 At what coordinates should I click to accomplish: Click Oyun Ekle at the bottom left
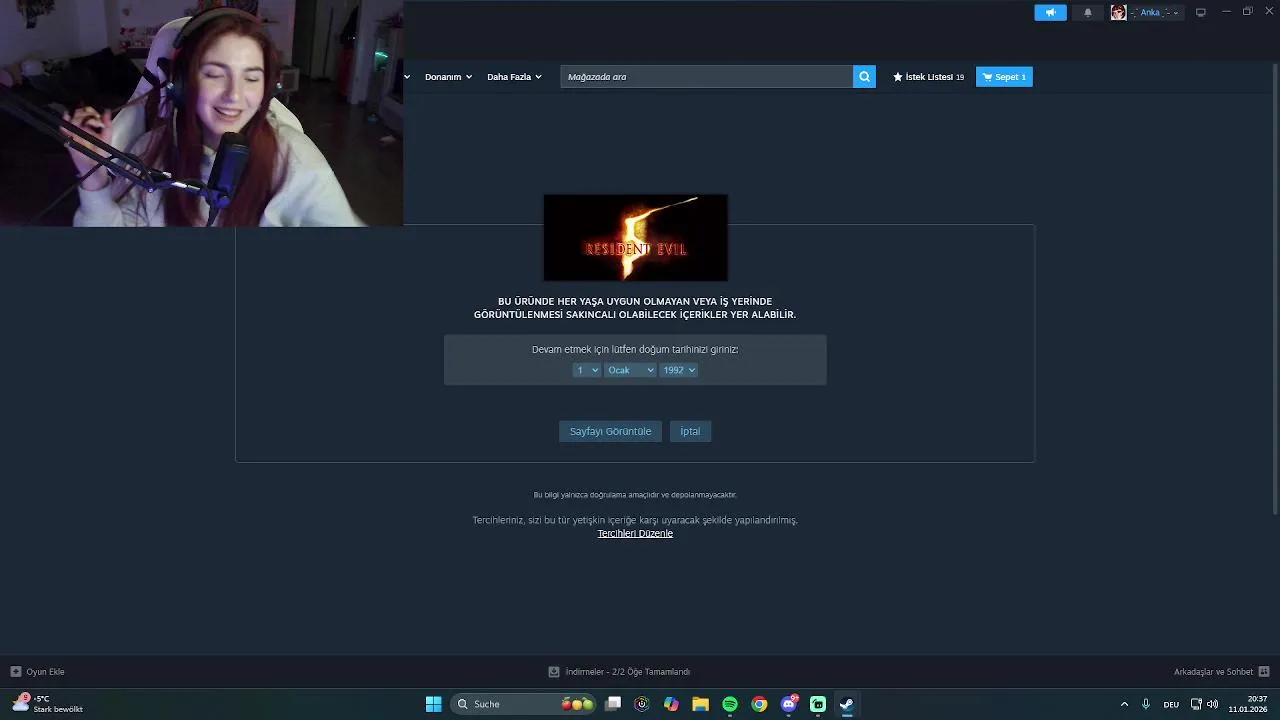click(37, 672)
